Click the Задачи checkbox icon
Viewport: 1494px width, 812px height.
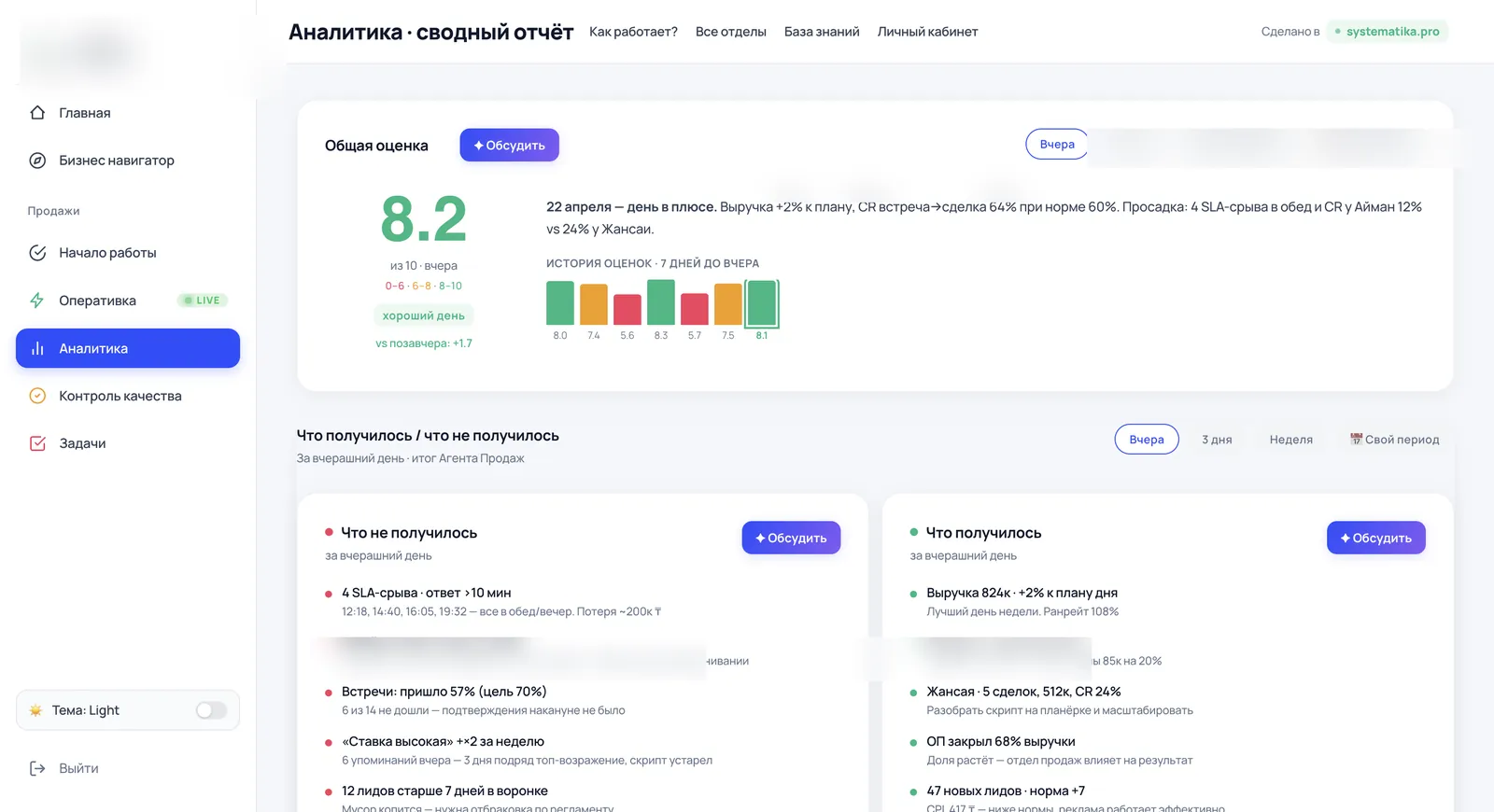coord(37,443)
